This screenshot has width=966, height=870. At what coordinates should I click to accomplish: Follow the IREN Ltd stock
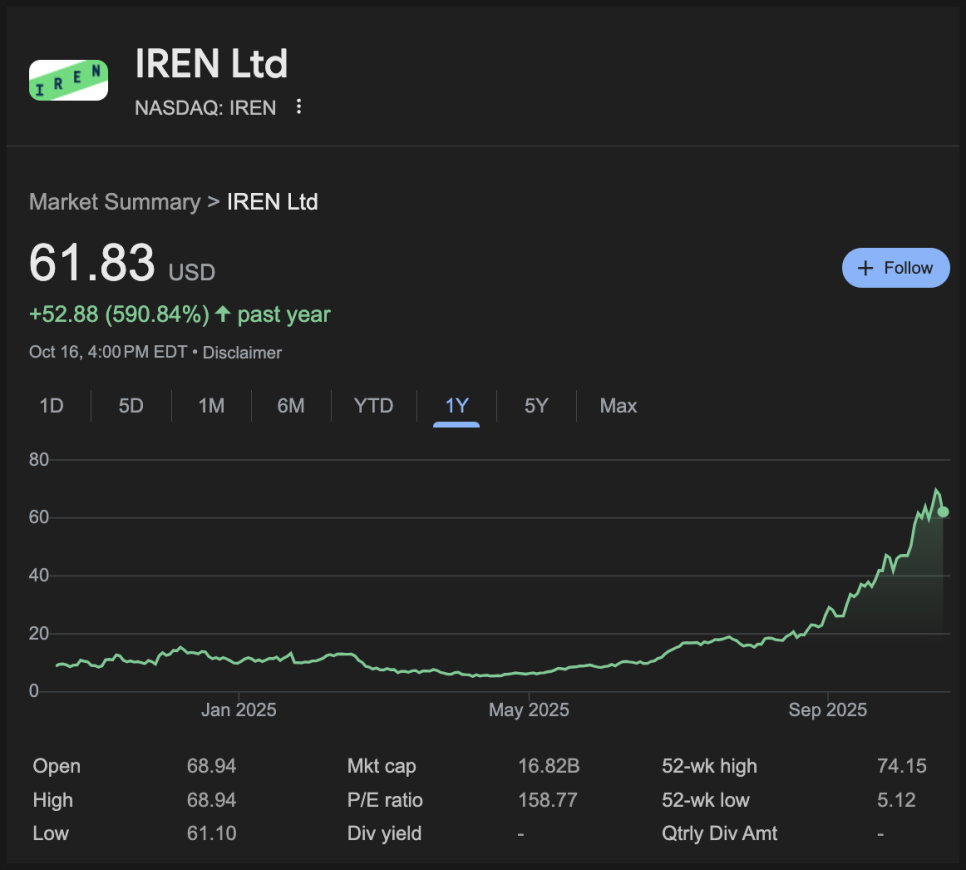895,268
